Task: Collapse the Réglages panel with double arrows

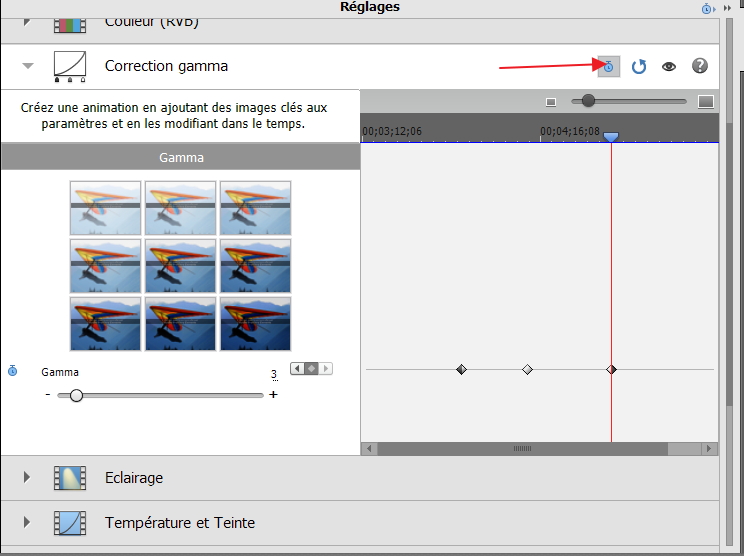Action: [x=727, y=8]
